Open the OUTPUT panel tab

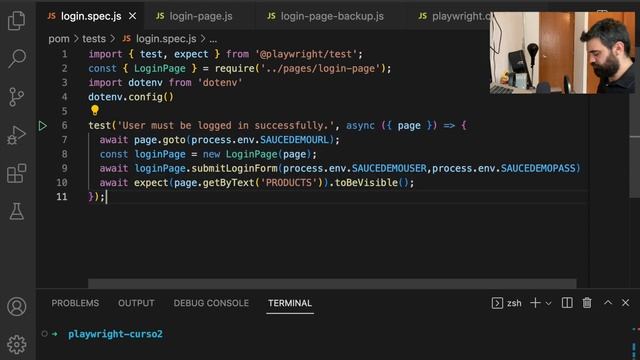pyautogui.click(x=136, y=303)
